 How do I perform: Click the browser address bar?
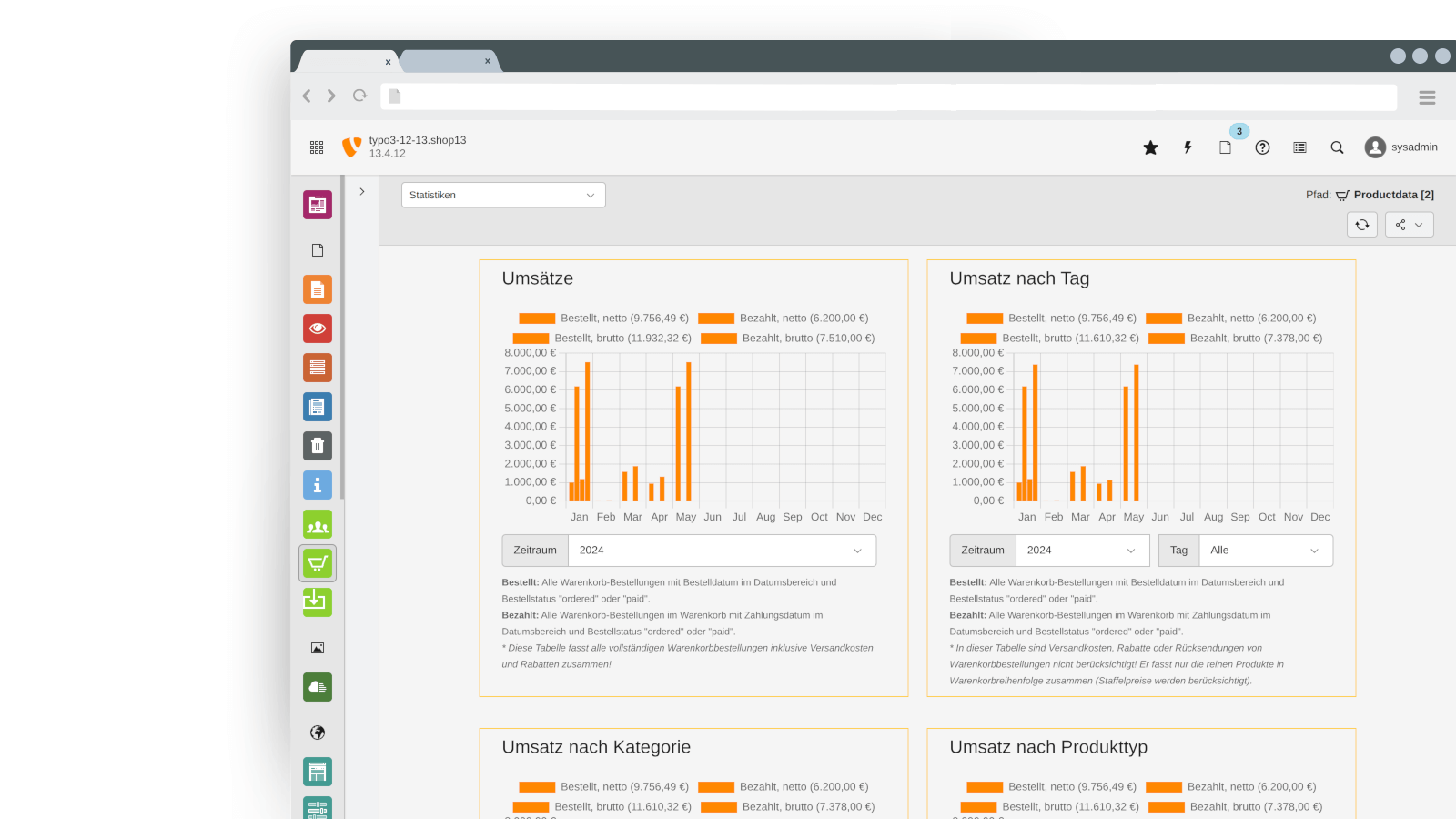[x=889, y=96]
